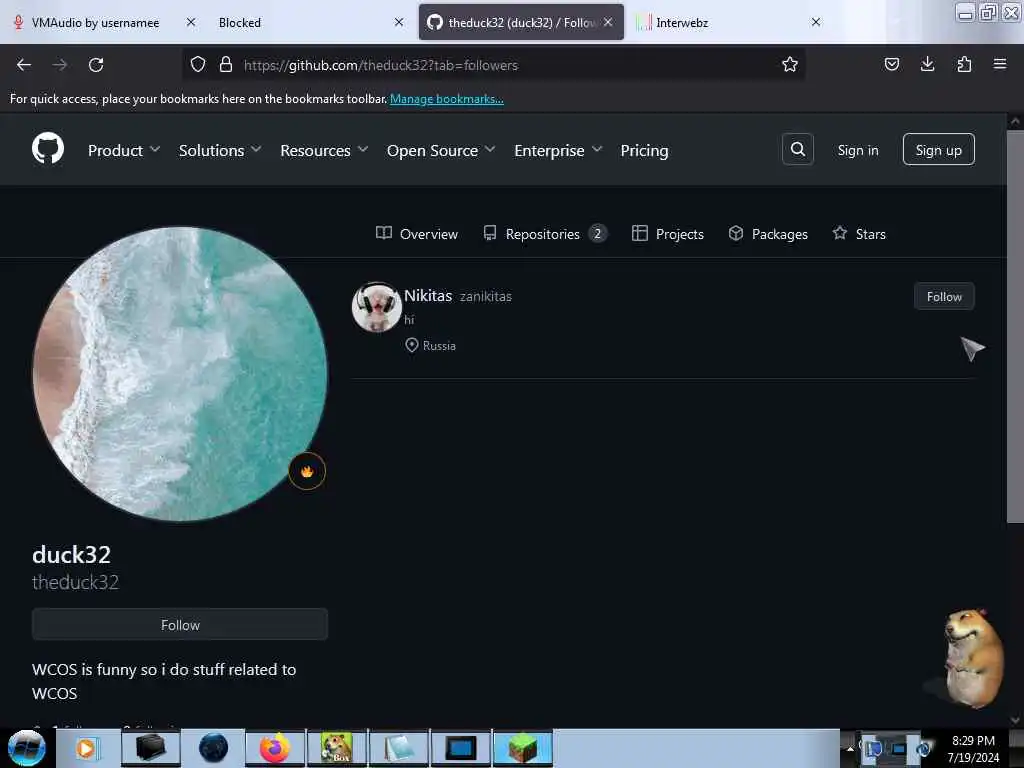Open the extensions puzzle icon

964,64
